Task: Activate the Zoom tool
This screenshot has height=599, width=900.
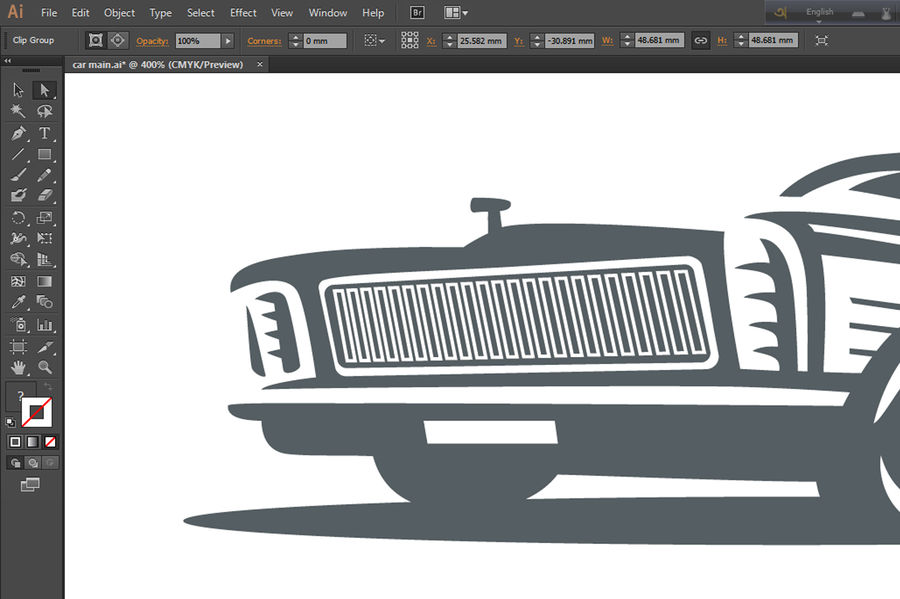Action: pyautogui.click(x=44, y=368)
